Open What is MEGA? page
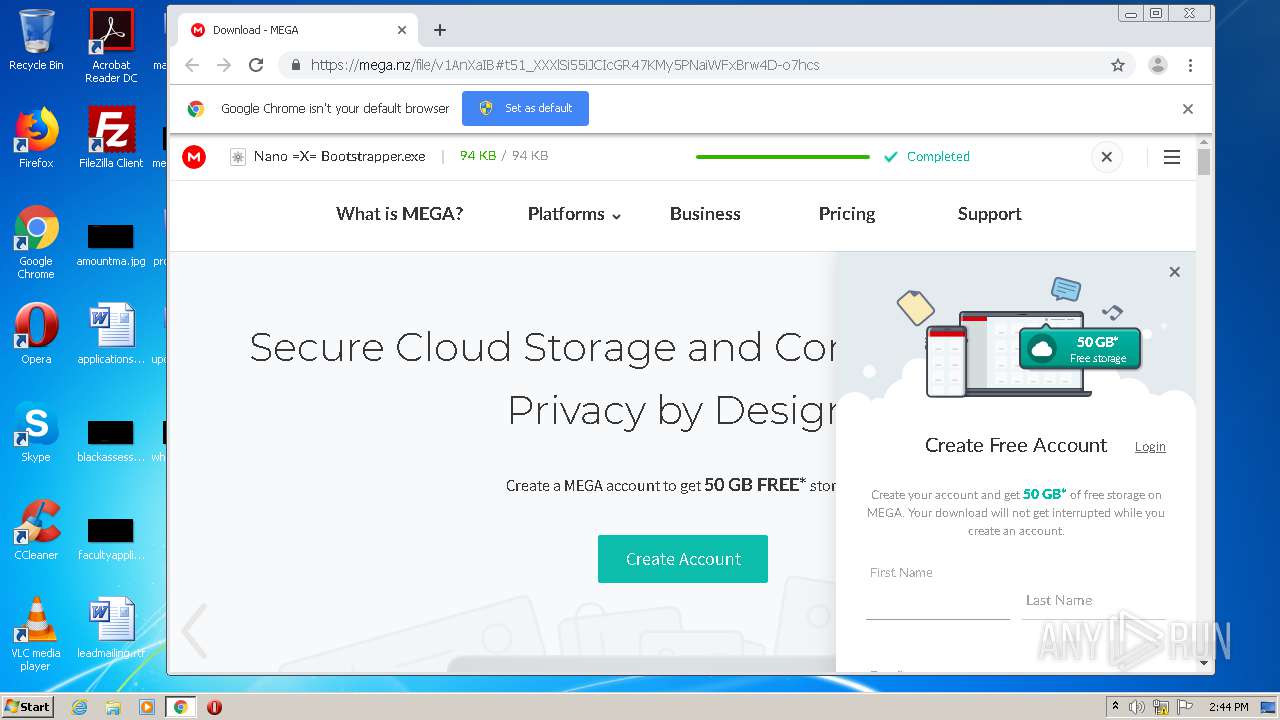1280x720 pixels. (400, 214)
